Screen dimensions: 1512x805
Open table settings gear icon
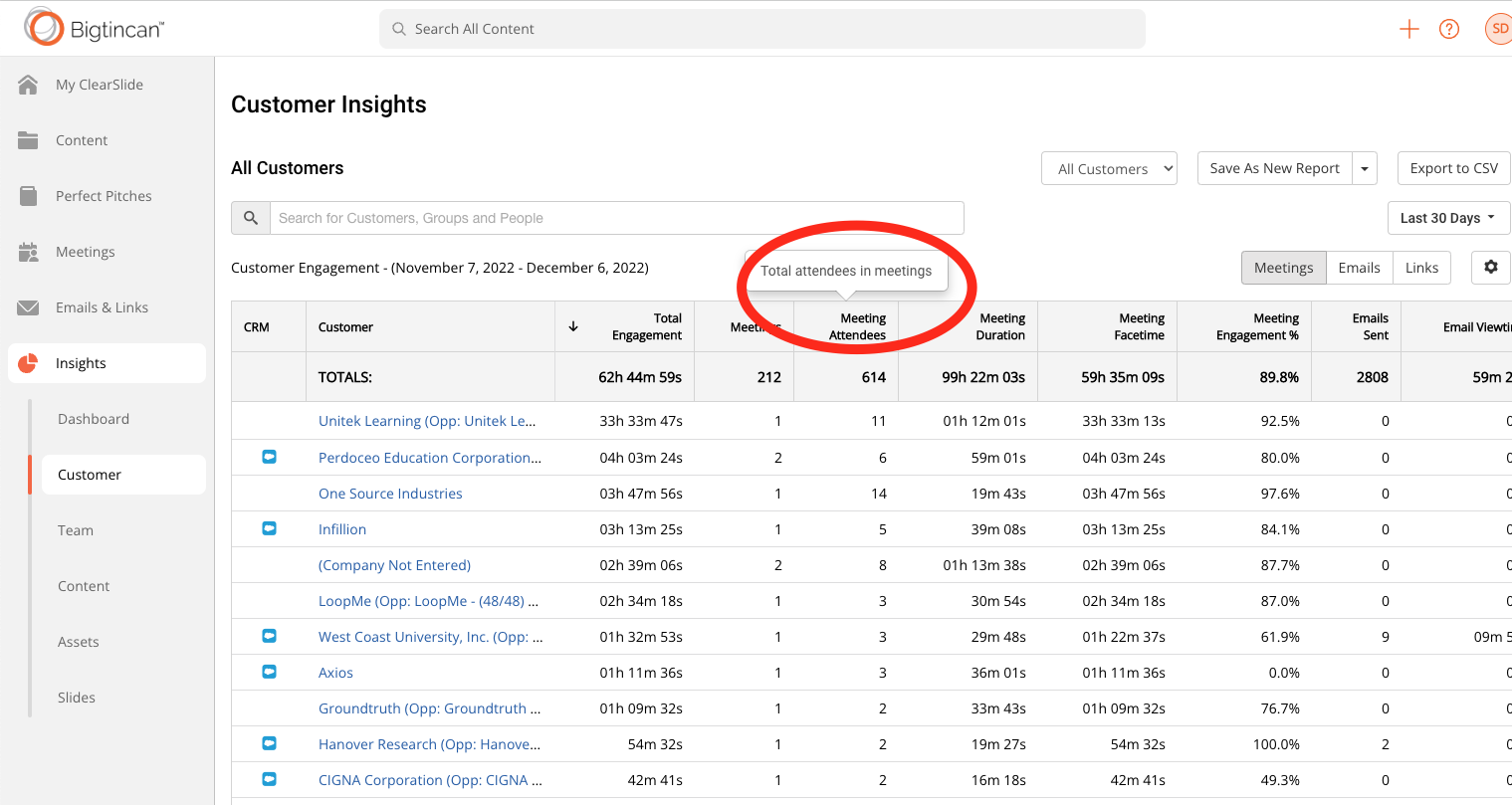pyautogui.click(x=1491, y=267)
